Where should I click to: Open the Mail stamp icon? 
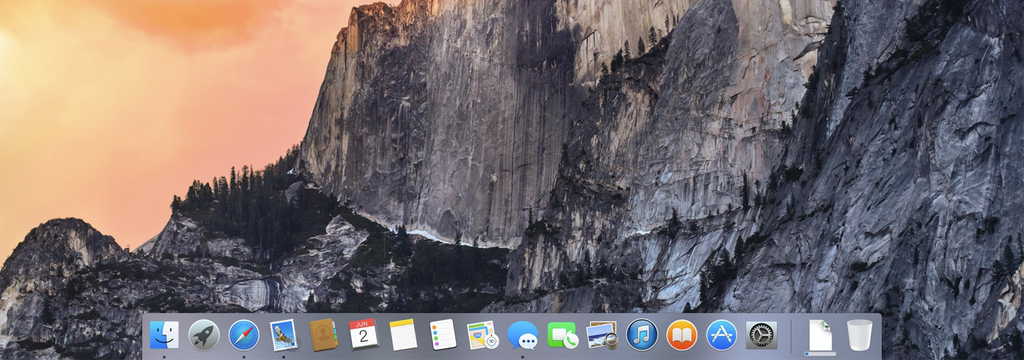(x=283, y=335)
